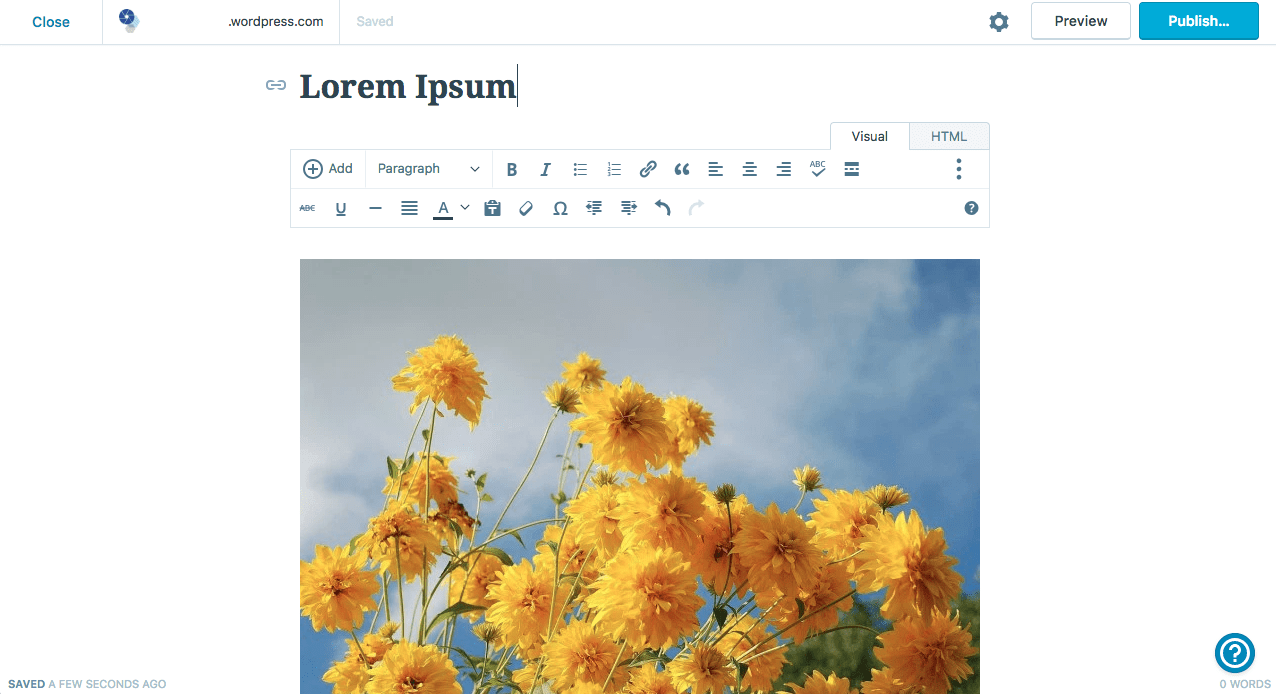Open post settings gear
Screen dimensions: 1276x694
point(999,22)
